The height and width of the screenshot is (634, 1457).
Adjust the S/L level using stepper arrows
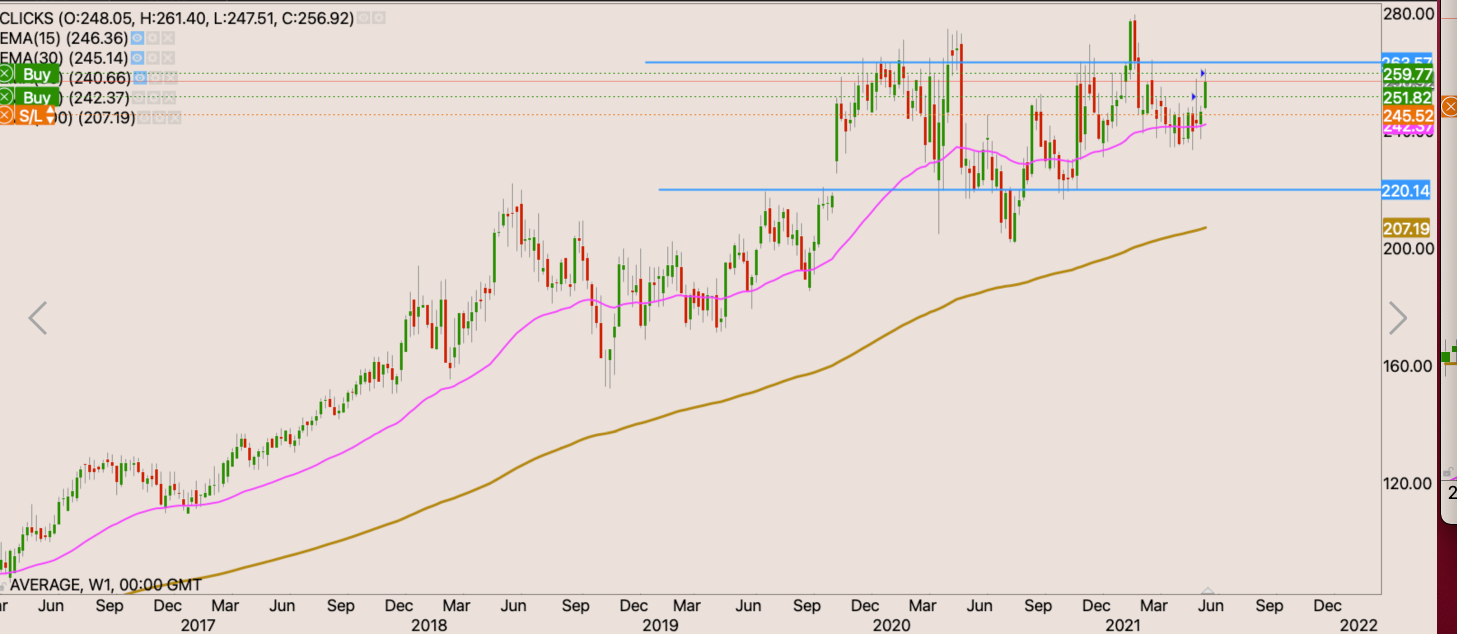51,116
